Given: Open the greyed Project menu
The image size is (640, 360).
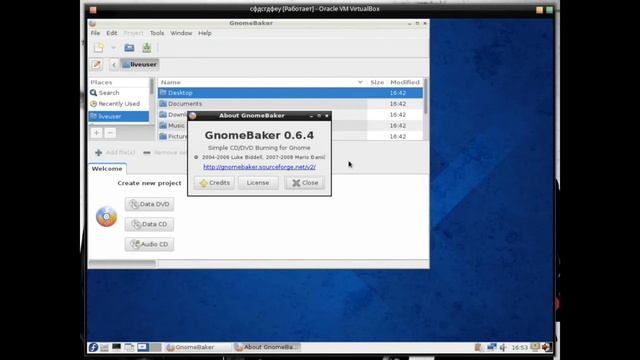Looking at the screenshot, I should tap(133, 33).
